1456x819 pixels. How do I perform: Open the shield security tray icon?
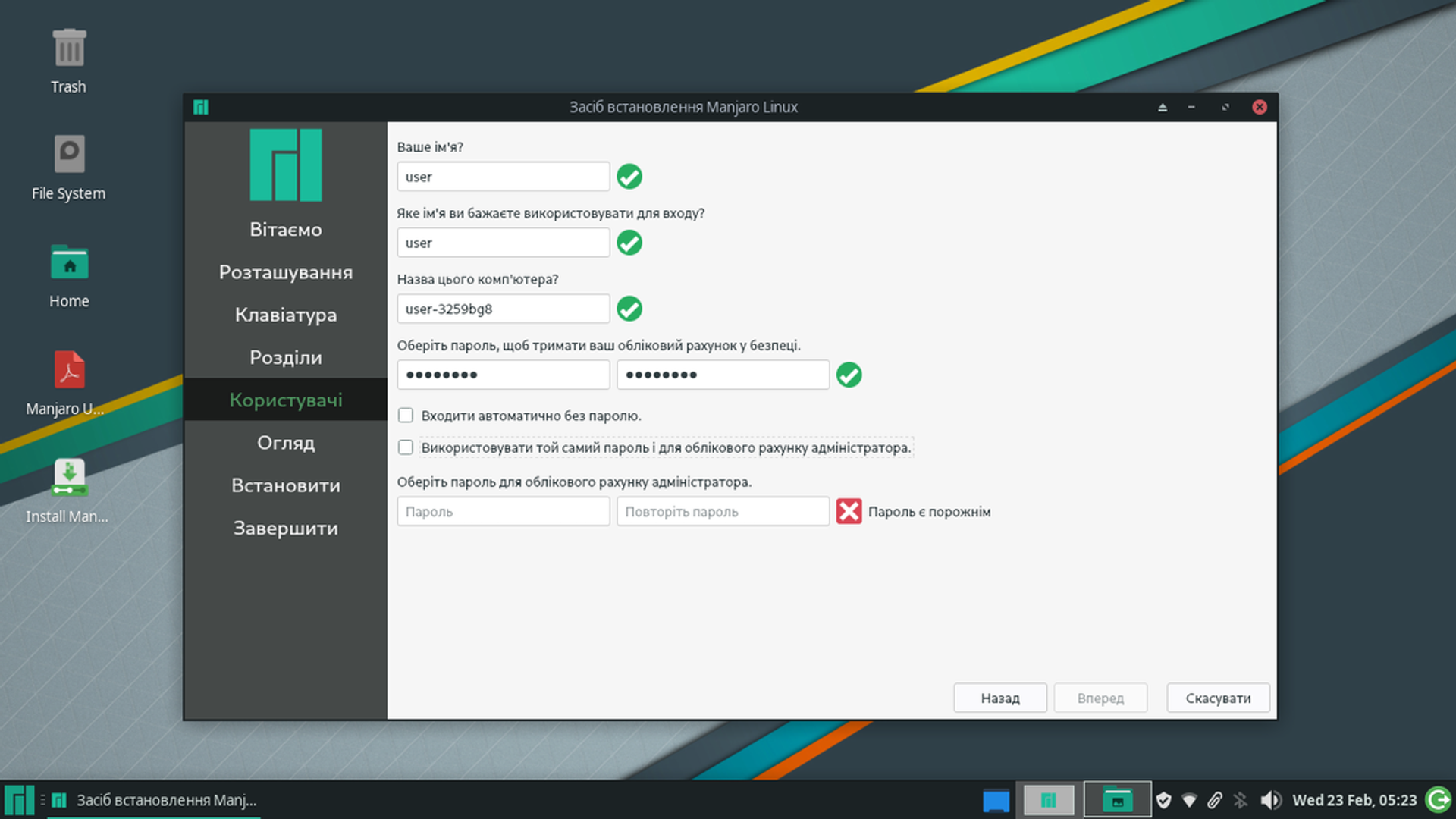click(1164, 800)
